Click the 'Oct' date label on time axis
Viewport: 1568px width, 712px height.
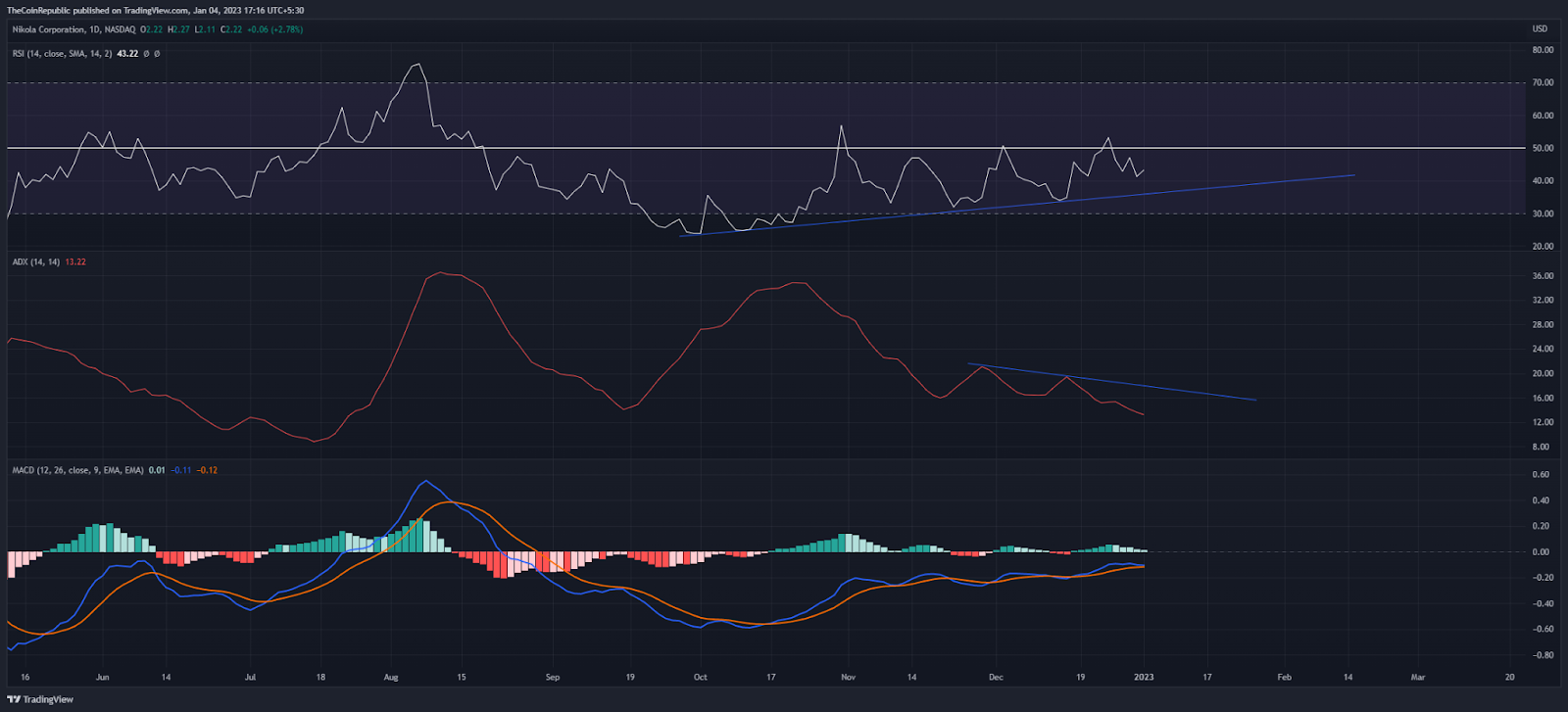click(700, 678)
